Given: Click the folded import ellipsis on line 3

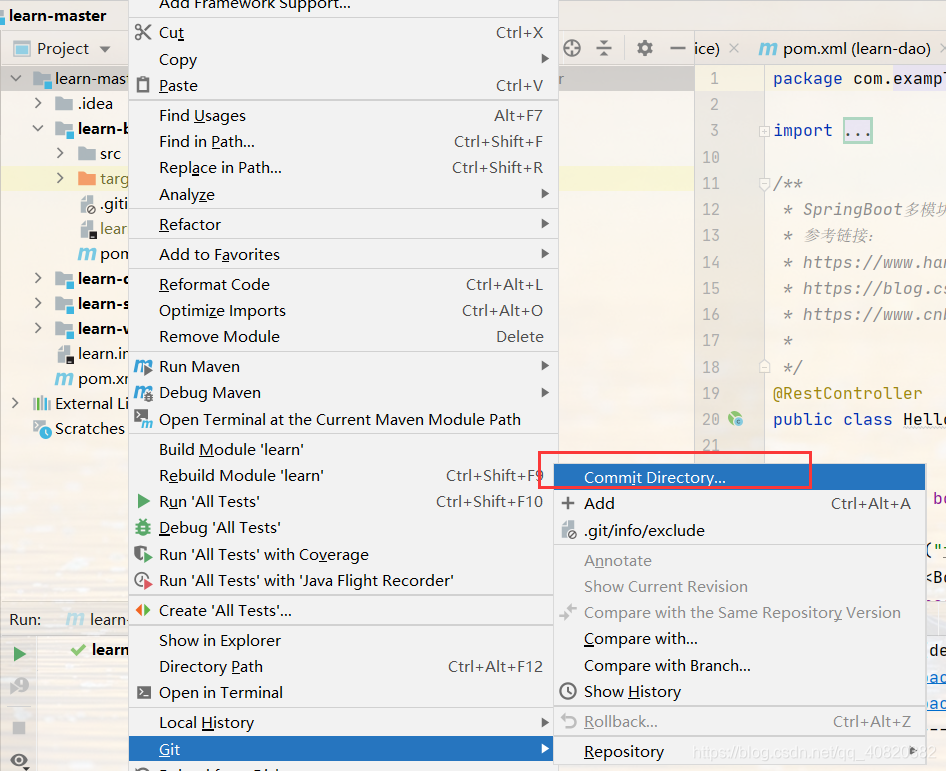Looking at the screenshot, I should click(857, 130).
